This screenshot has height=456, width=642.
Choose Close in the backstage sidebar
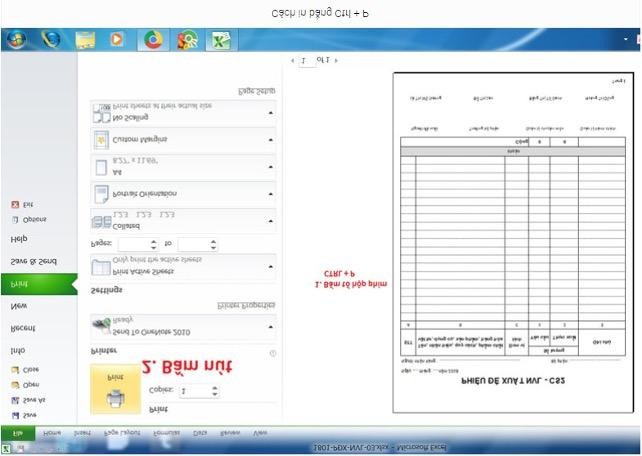coord(25,370)
